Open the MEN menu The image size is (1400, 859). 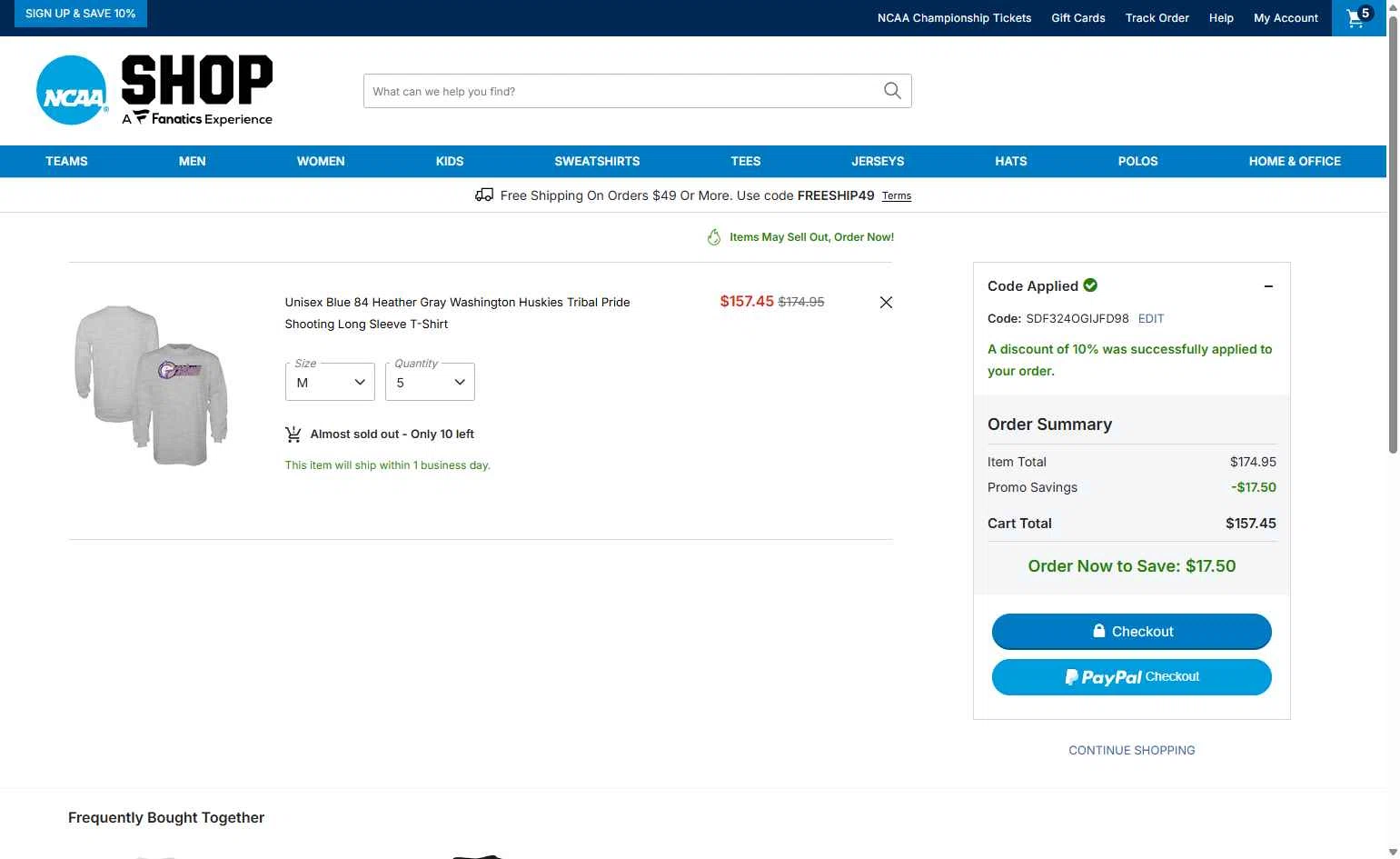[192, 161]
